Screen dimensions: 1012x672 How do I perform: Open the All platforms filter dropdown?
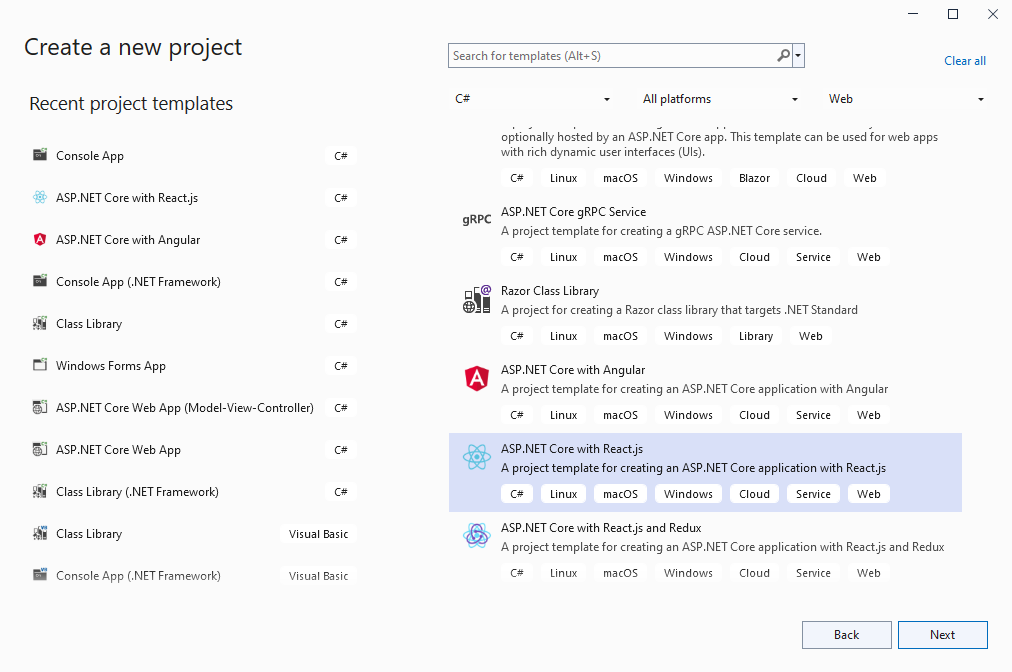pos(720,99)
